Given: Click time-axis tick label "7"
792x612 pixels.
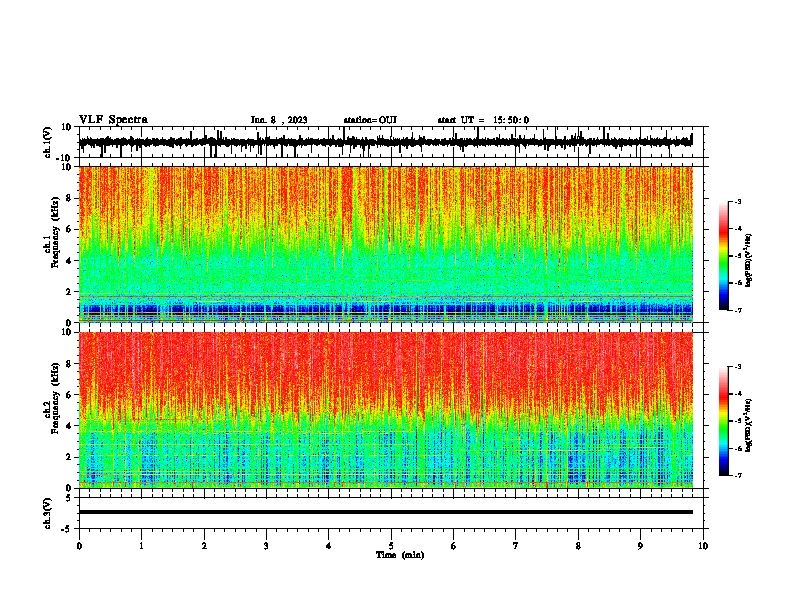Looking at the screenshot, I should (x=516, y=546).
